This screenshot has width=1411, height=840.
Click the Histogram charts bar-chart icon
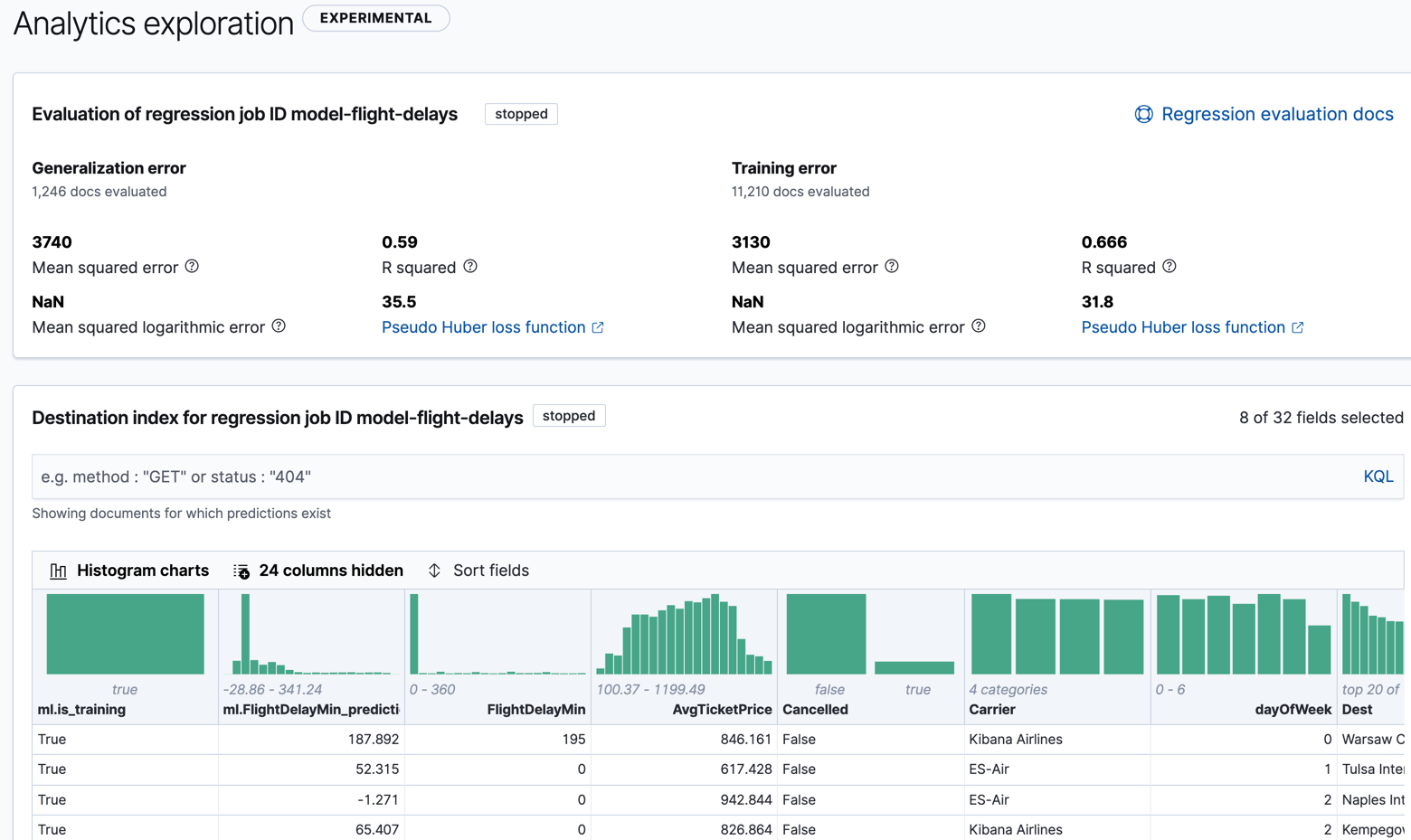[58, 570]
